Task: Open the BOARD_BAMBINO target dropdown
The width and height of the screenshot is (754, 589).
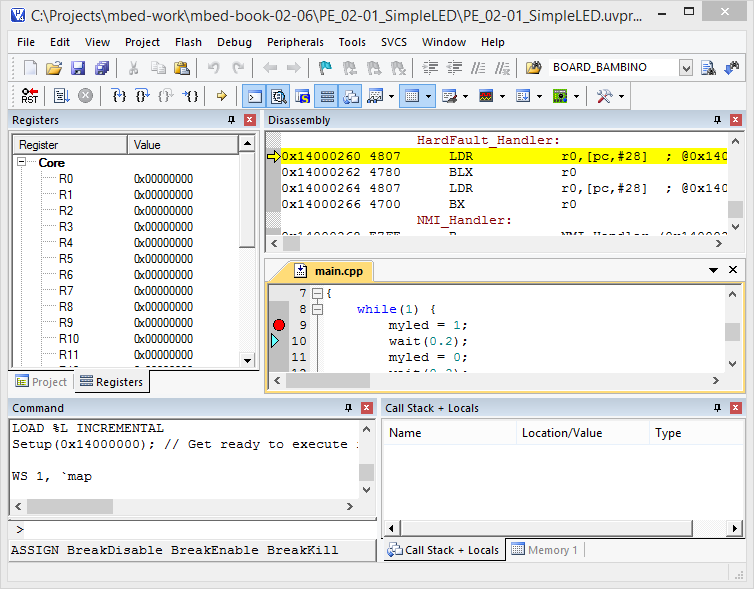Action: tap(686, 68)
